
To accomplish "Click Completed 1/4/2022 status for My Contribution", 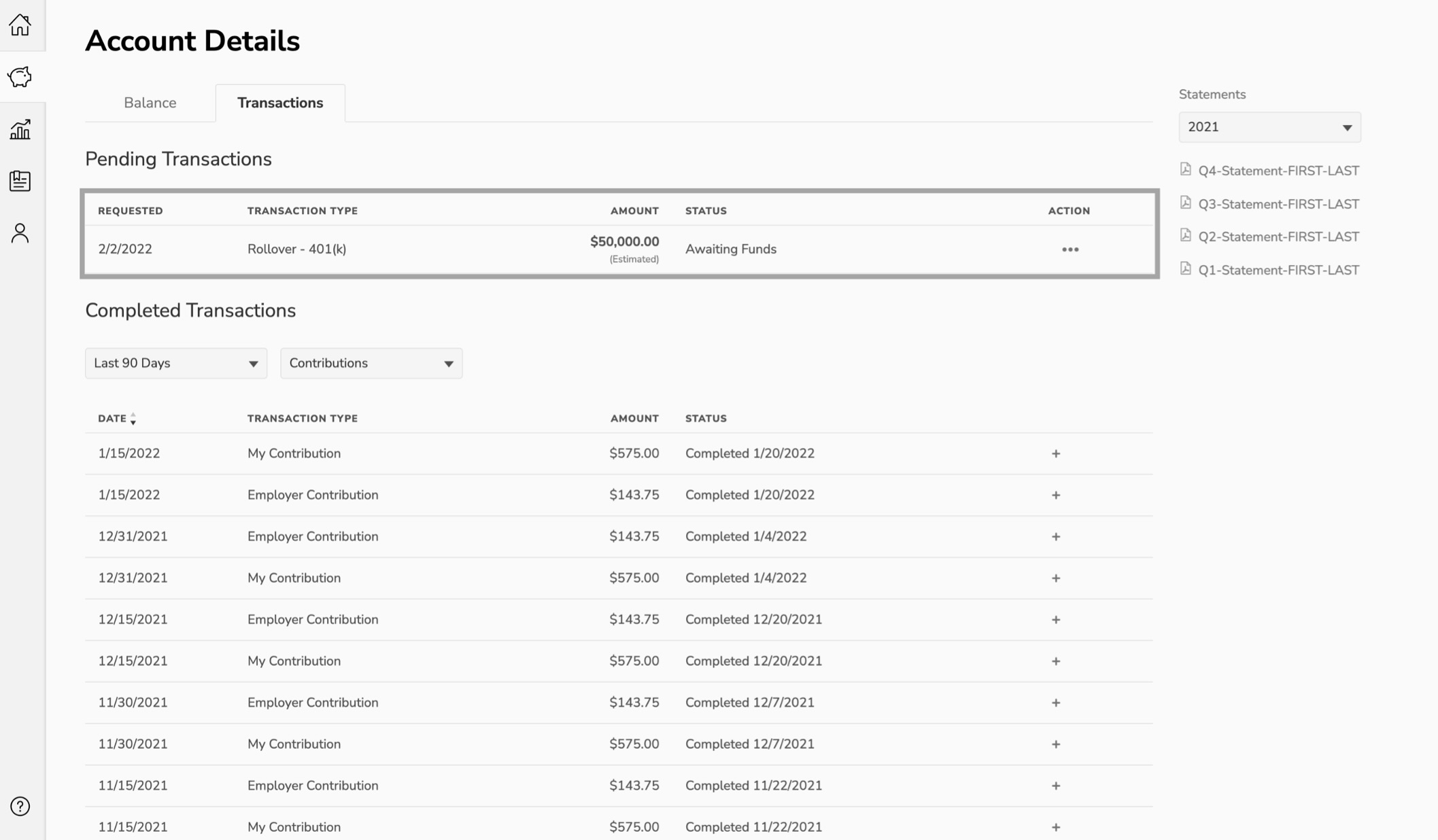I will 746,578.
